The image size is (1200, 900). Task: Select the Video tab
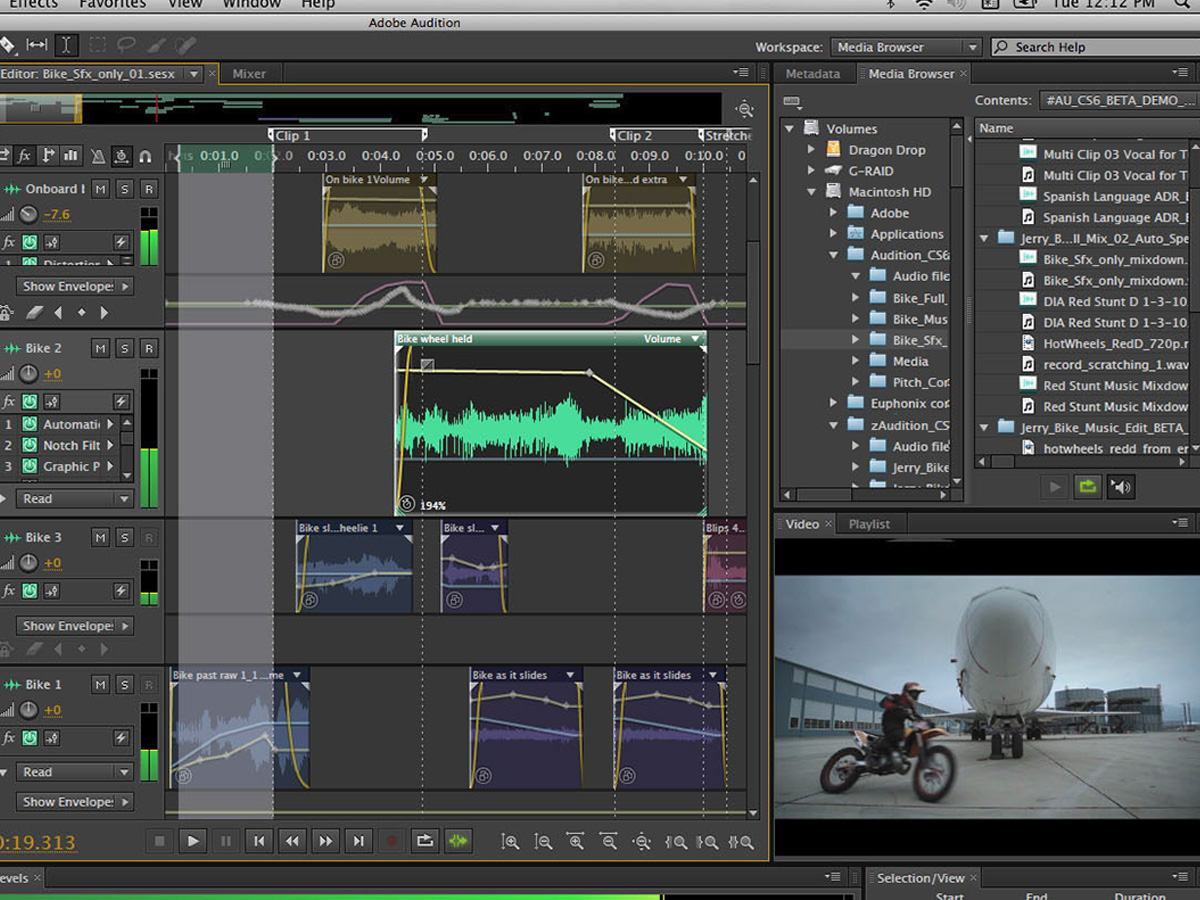tap(802, 524)
